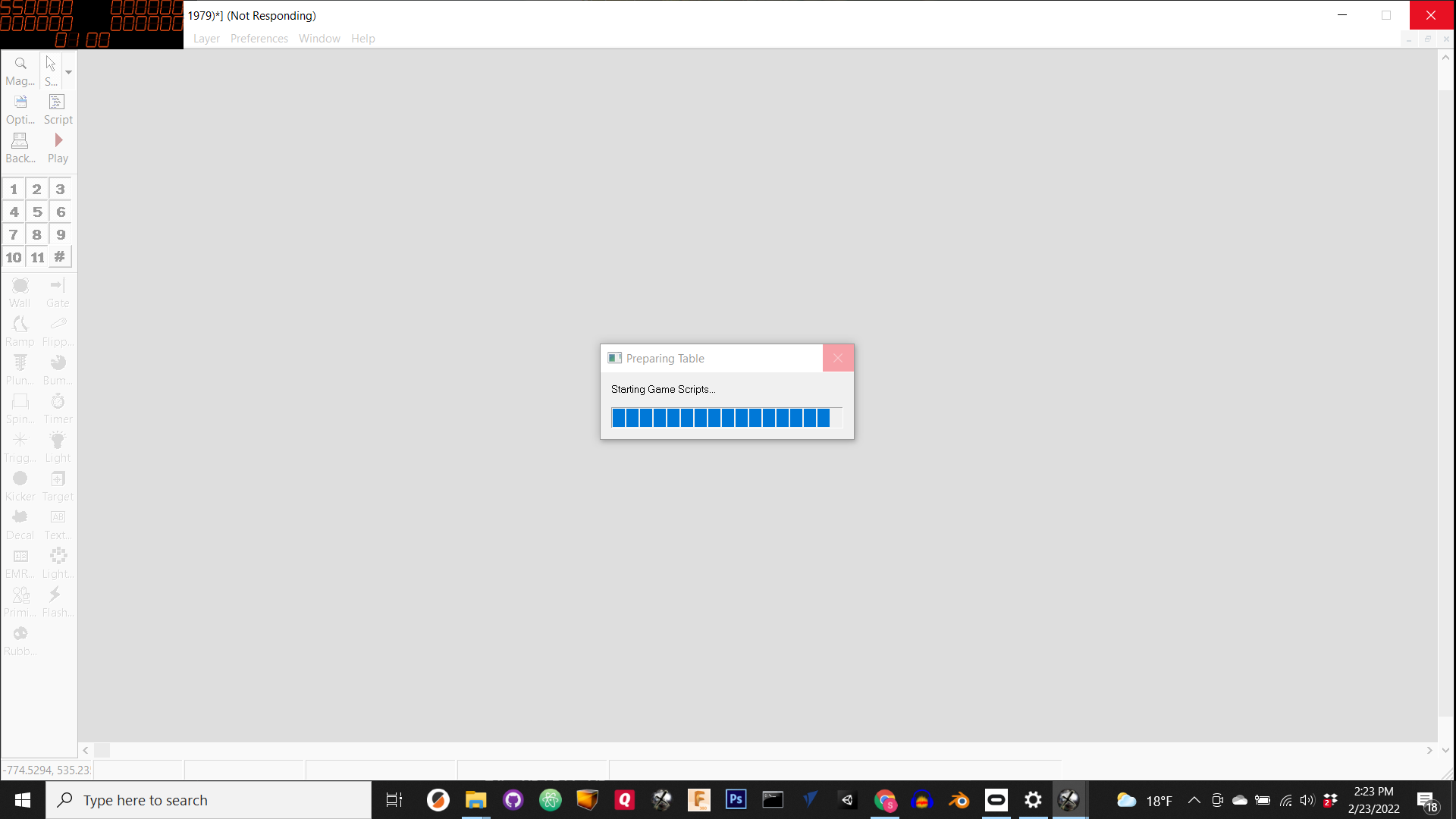This screenshot has width=1456, height=819.
Task: Open the Preferences menu
Action: [x=259, y=39]
